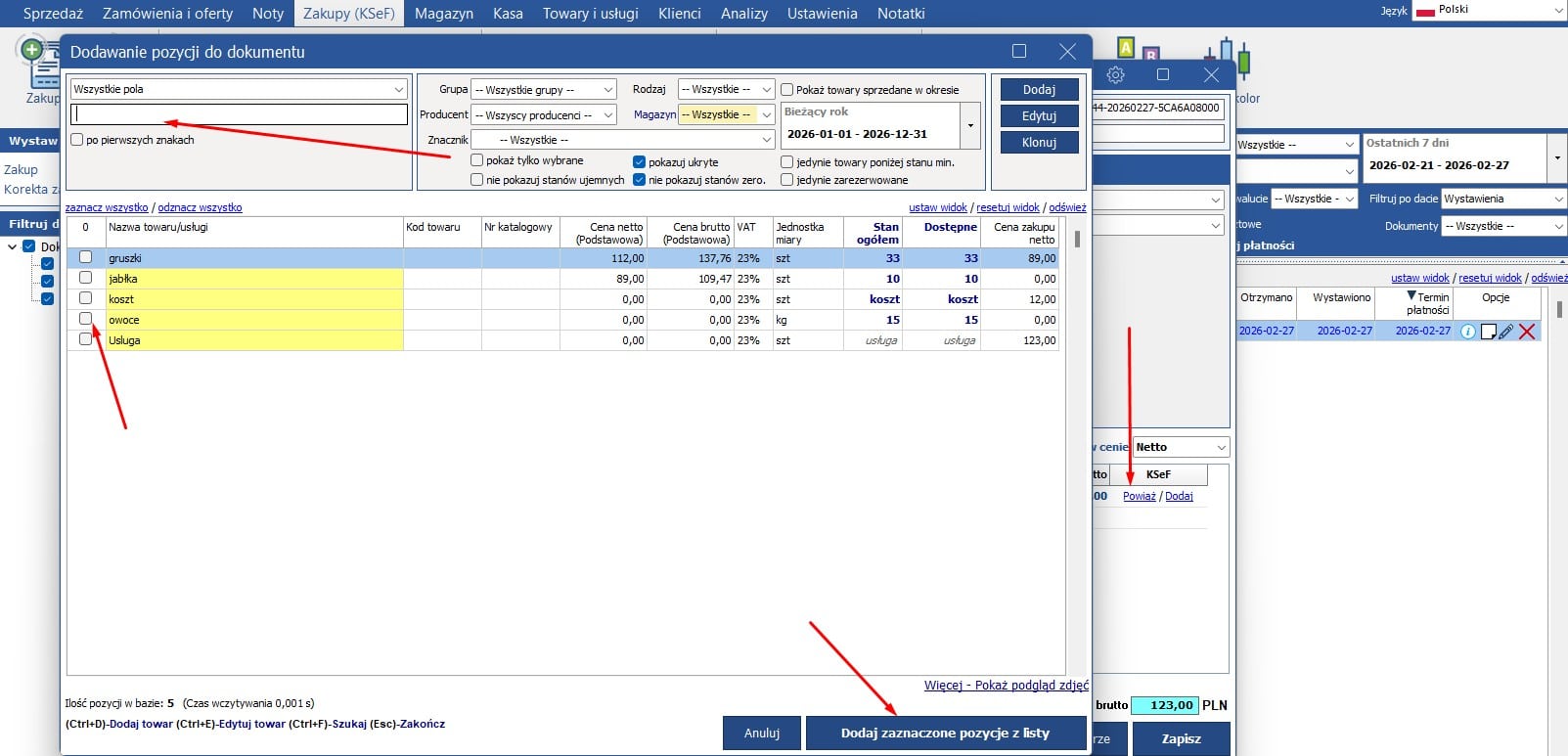Click the note icon in Opcje column

(x=1488, y=332)
